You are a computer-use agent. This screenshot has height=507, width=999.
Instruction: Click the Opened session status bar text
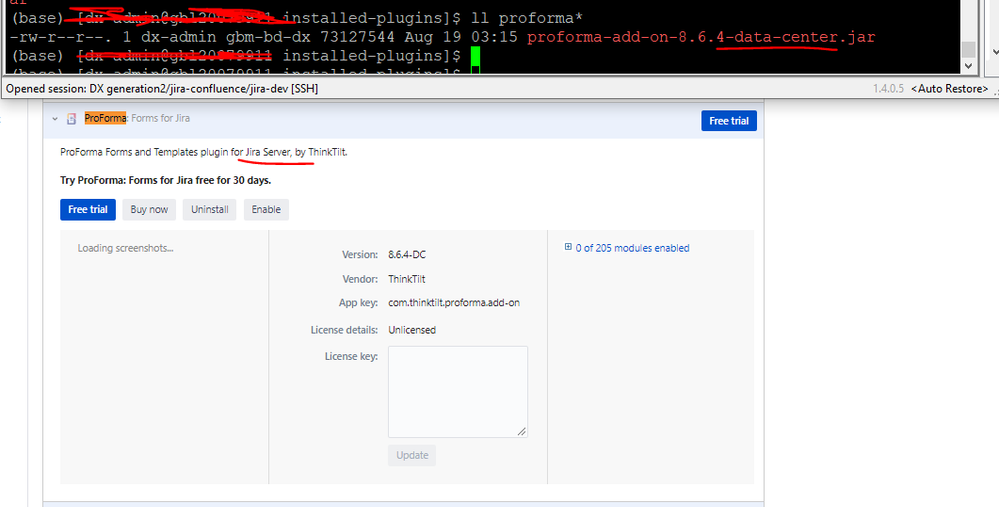click(x=162, y=89)
